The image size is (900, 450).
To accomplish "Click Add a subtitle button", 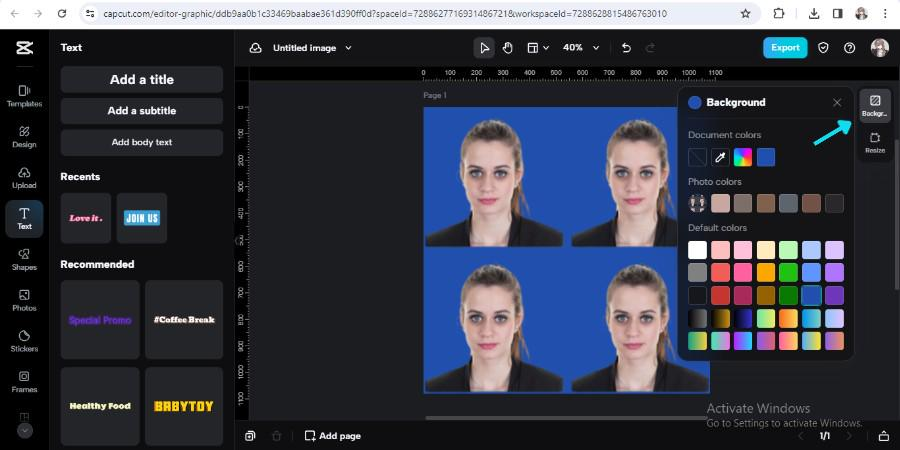I will (x=142, y=111).
